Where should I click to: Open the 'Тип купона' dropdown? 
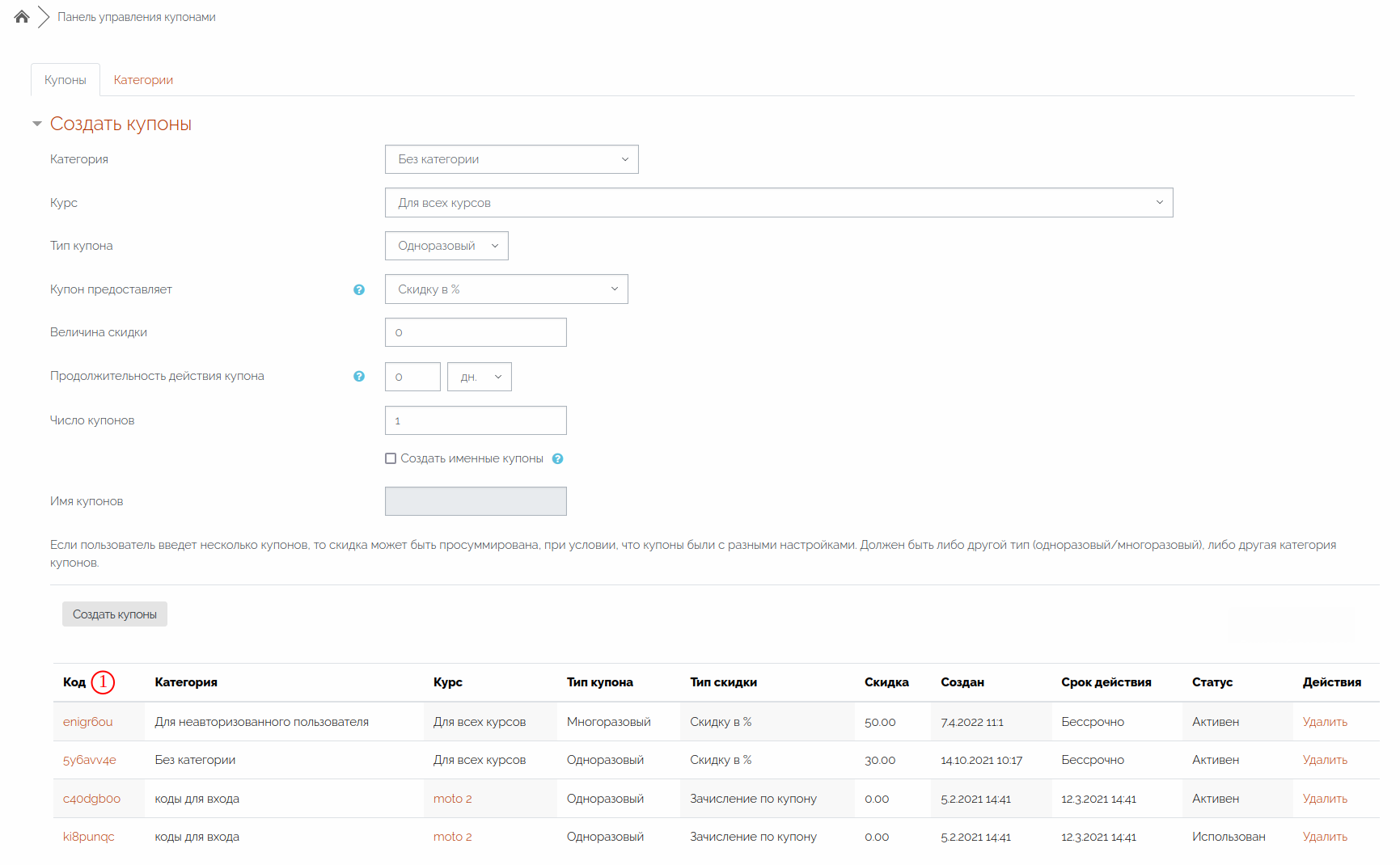click(x=446, y=246)
